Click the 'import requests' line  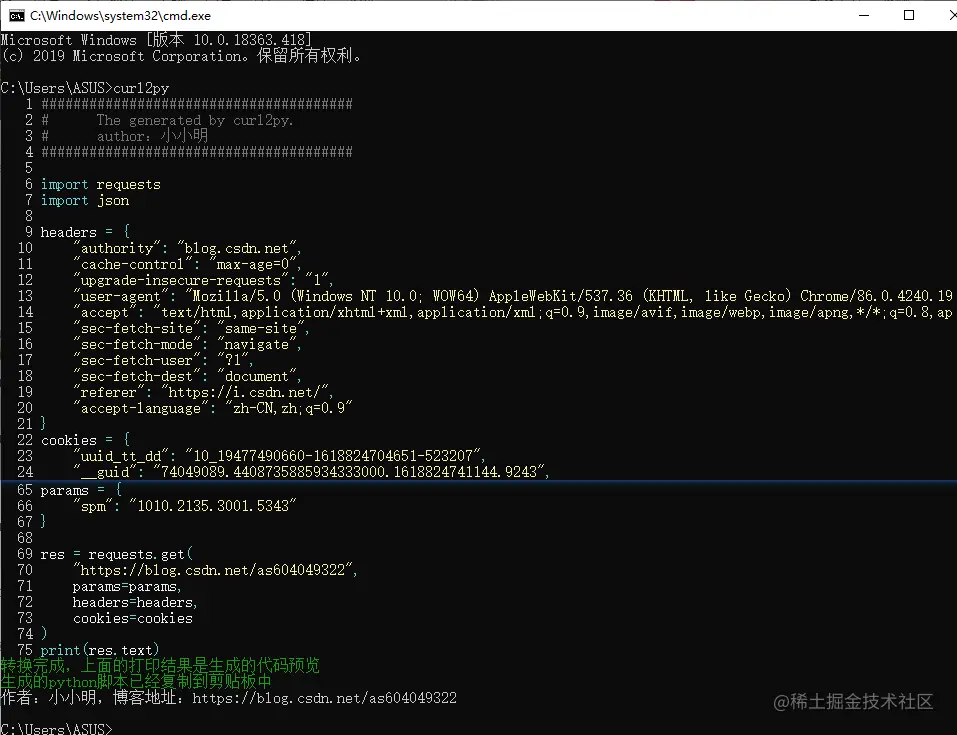pos(101,184)
